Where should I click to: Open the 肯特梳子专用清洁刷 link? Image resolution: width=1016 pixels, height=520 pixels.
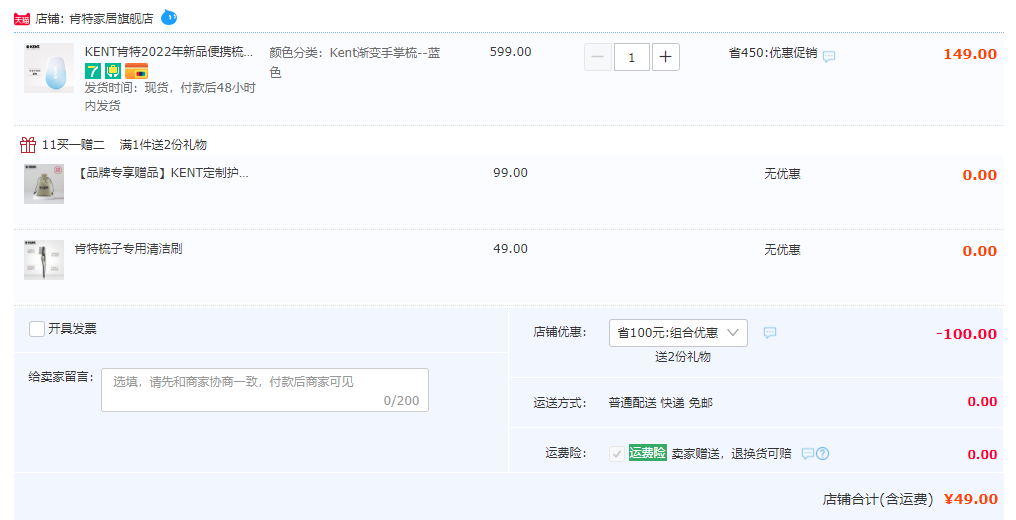pos(128,249)
